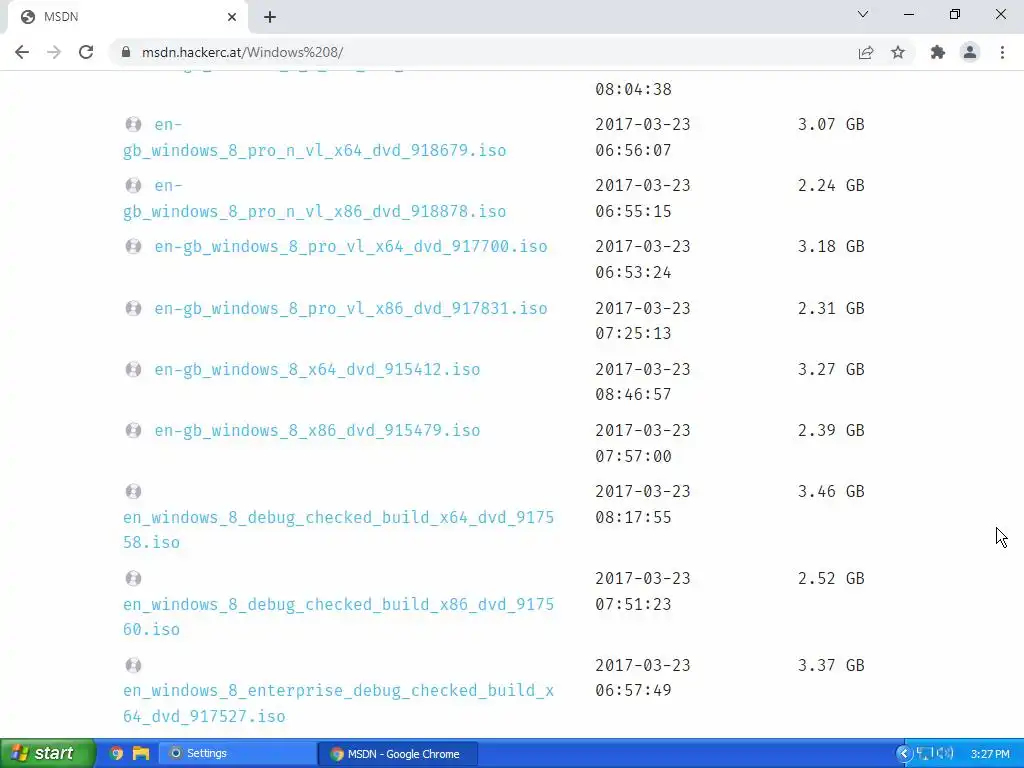Select the MSDN browser tab
The width and height of the screenshot is (1024, 768).
coord(127,17)
